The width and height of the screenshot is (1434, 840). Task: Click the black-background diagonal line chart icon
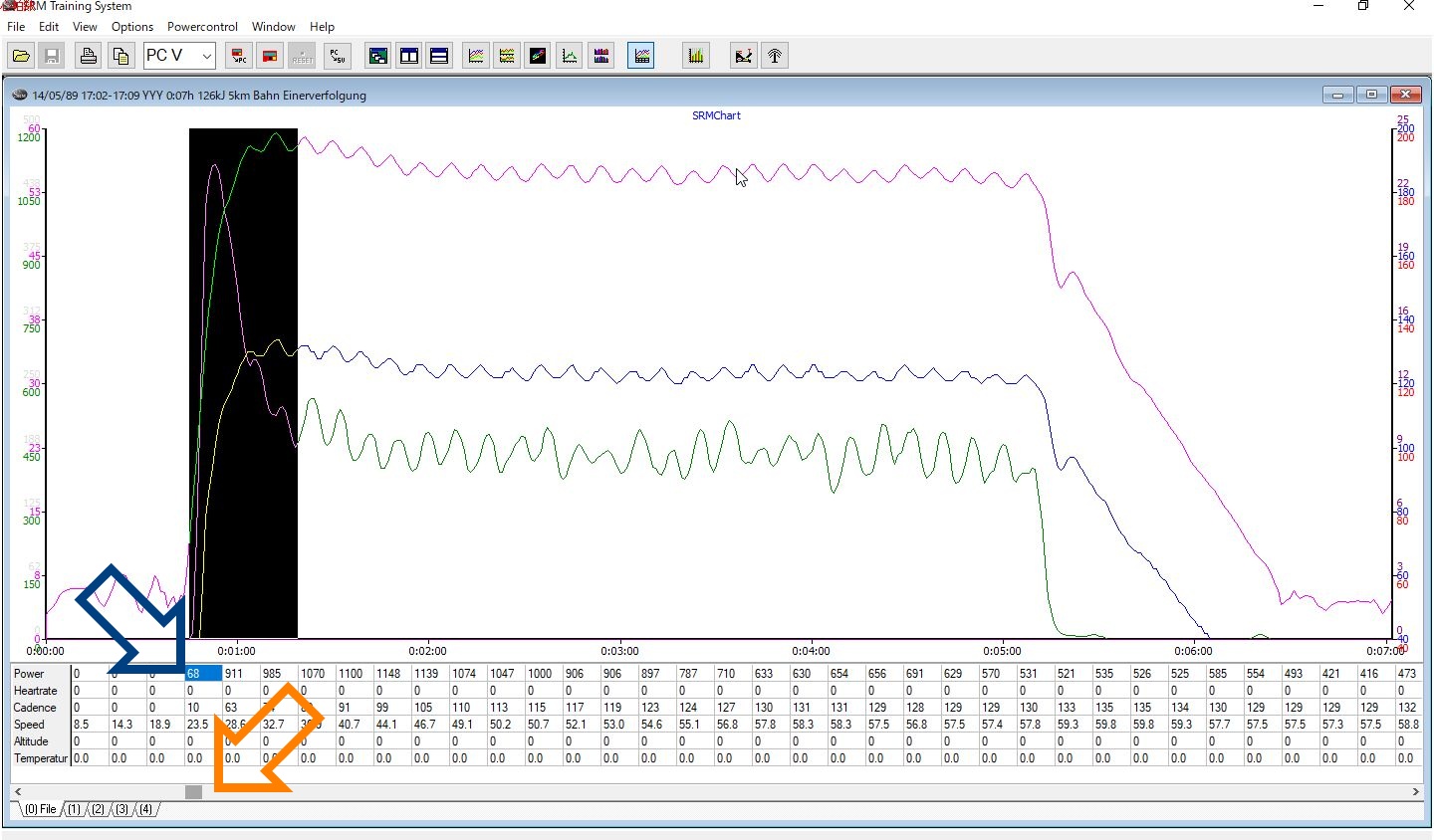tap(538, 56)
